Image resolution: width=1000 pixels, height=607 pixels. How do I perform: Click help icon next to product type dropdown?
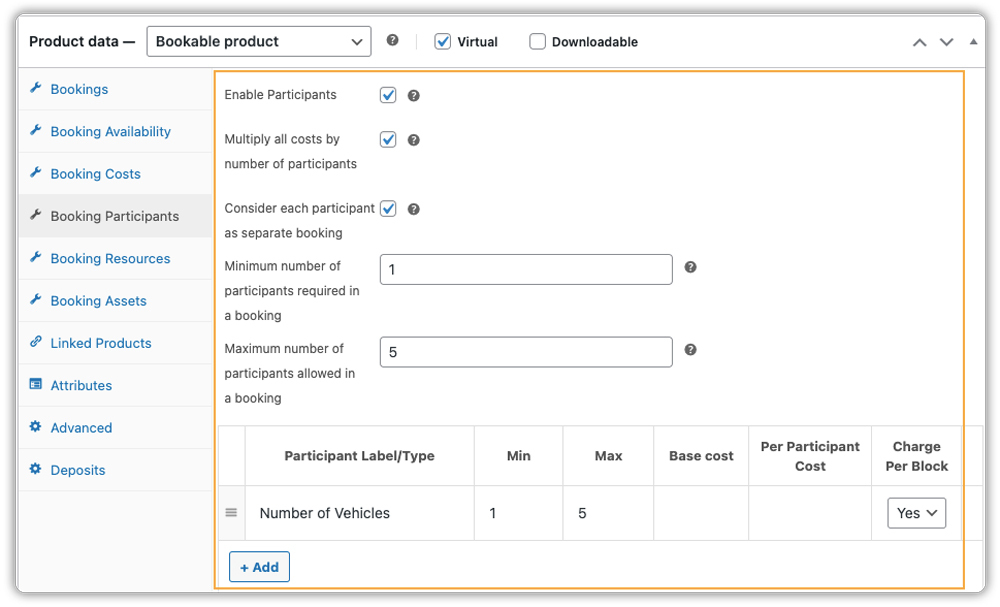(392, 41)
